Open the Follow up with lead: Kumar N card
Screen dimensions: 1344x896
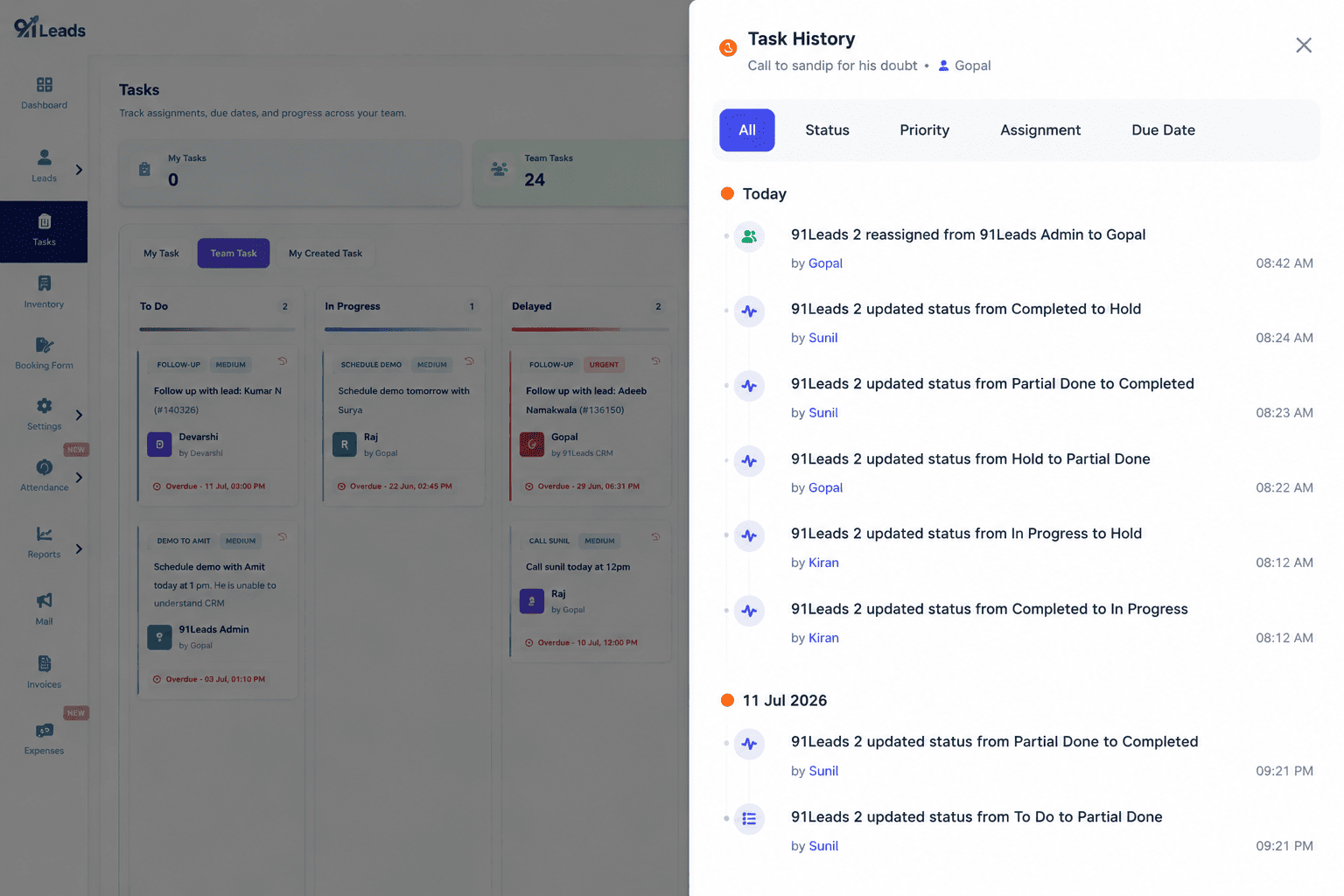pyautogui.click(x=218, y=428)
